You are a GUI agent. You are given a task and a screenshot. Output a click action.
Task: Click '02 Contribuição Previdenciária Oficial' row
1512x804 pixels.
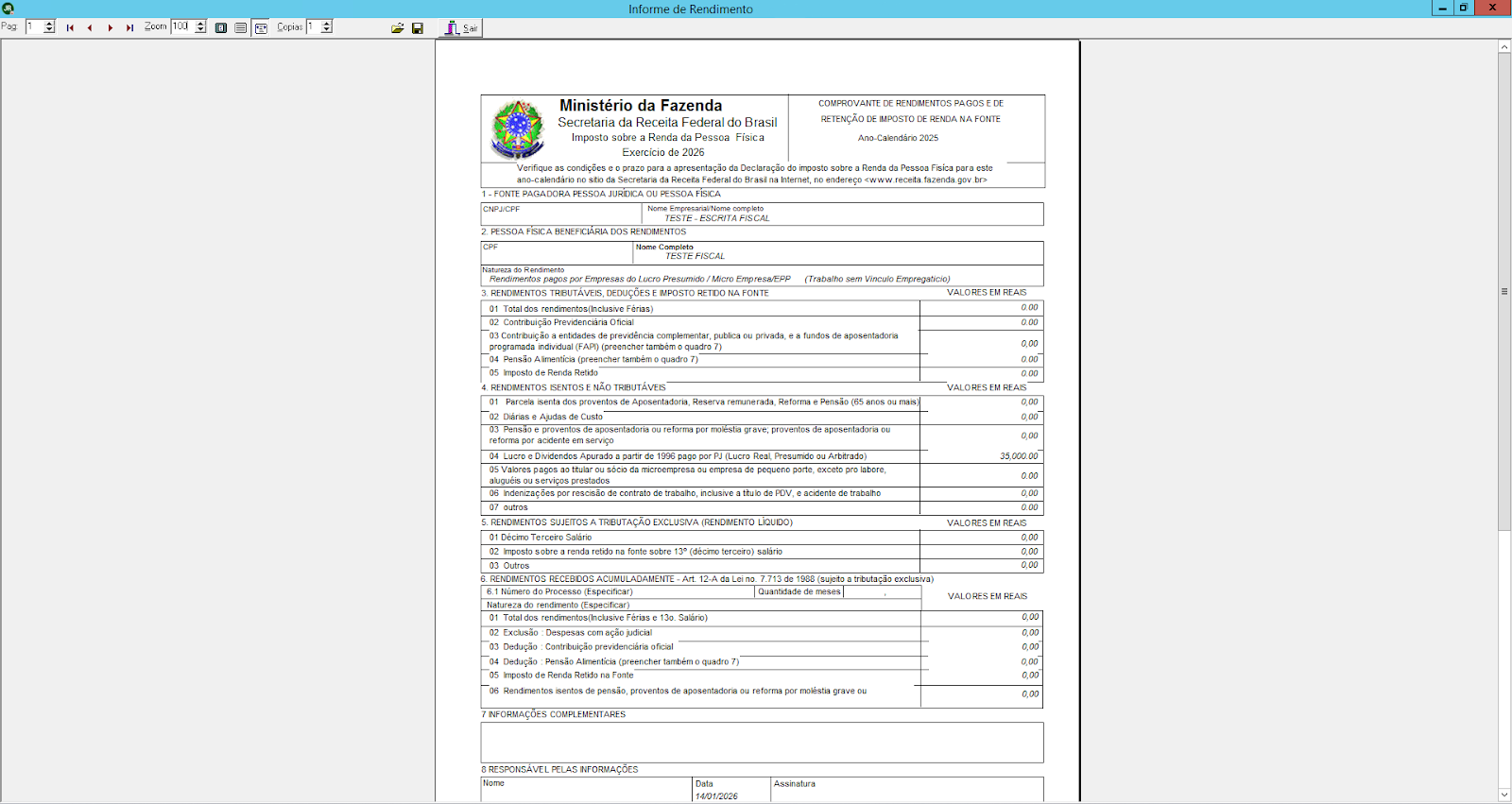click(x=561, y=323)
